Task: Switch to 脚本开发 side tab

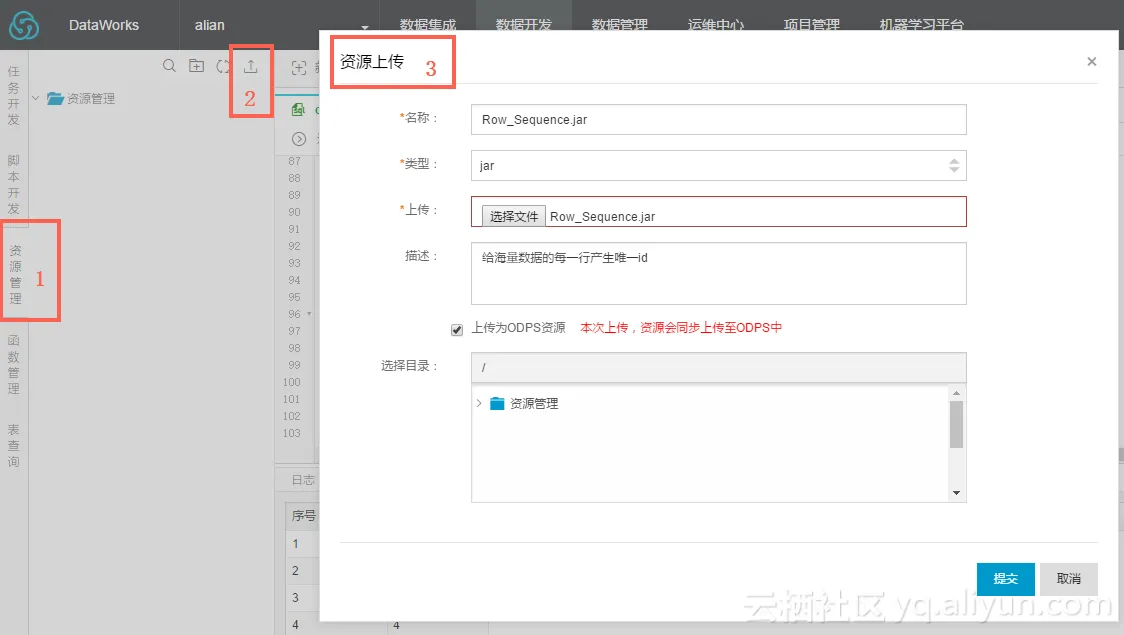Action: 14,184
